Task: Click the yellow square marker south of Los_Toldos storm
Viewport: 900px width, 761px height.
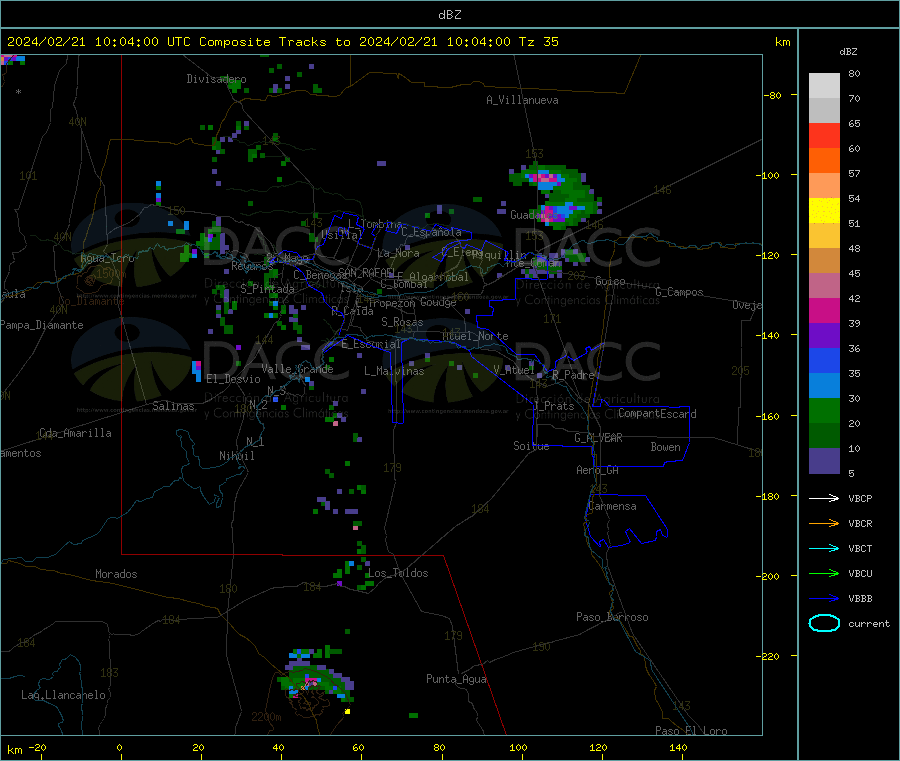Action: pos(347,712)
